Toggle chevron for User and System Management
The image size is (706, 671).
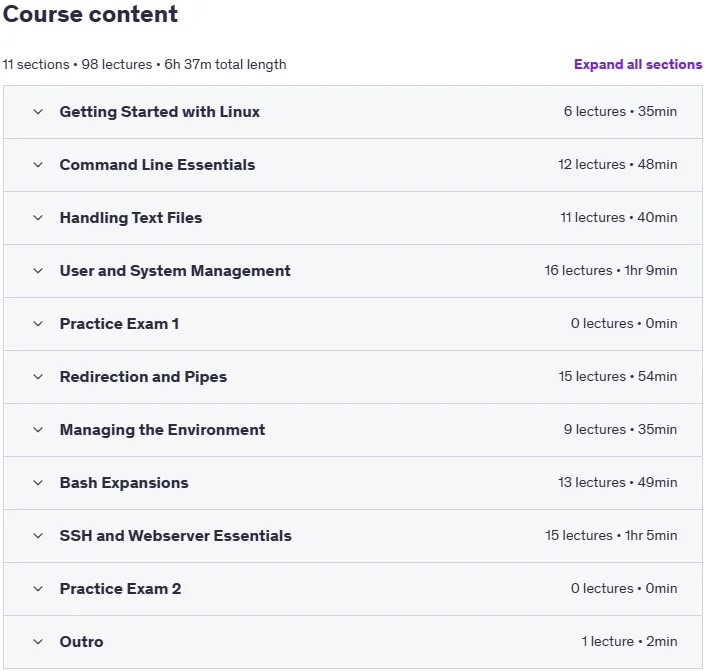38,271
